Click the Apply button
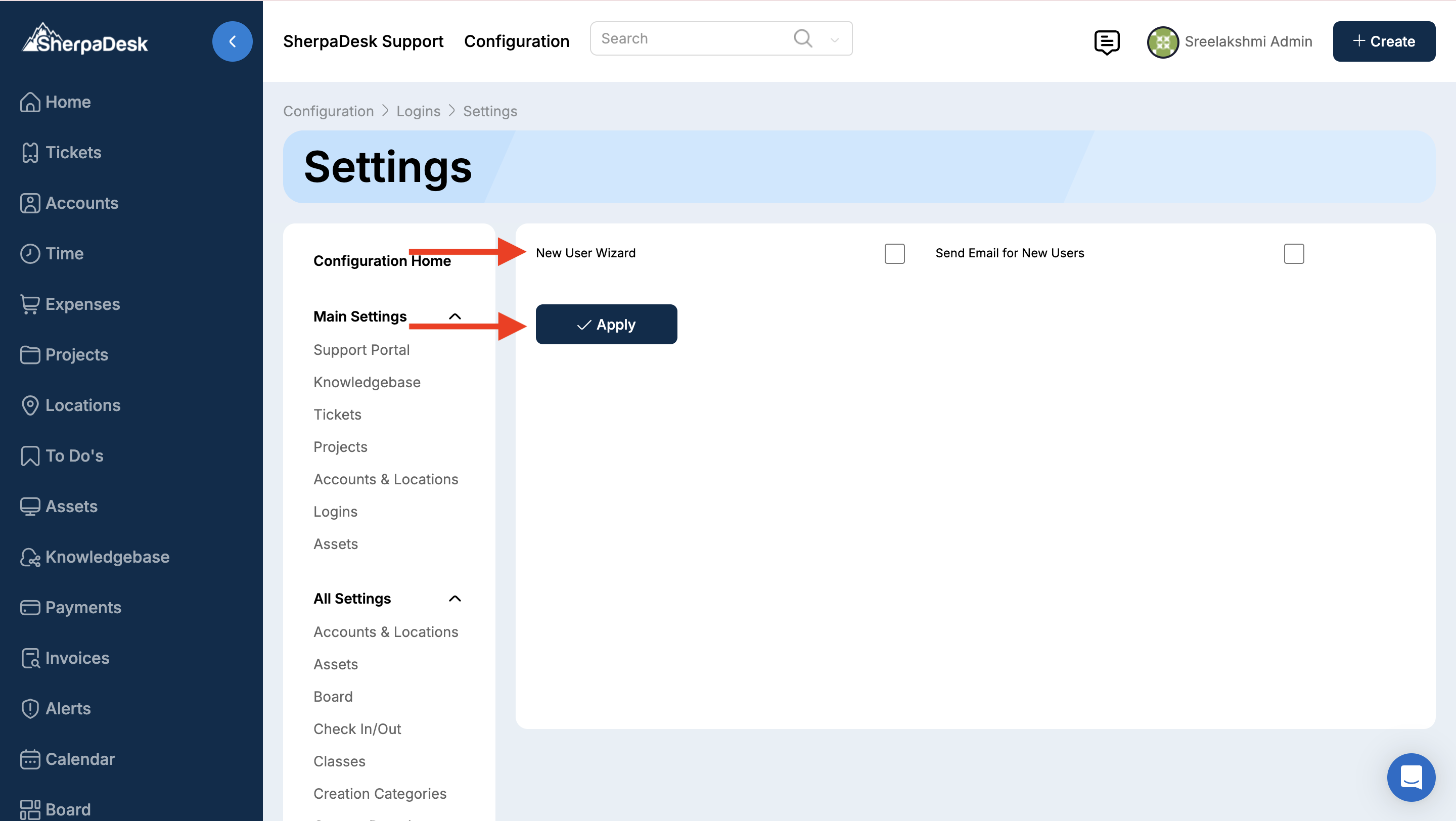Screen dimensions: 1456x821 coord(606,325)
